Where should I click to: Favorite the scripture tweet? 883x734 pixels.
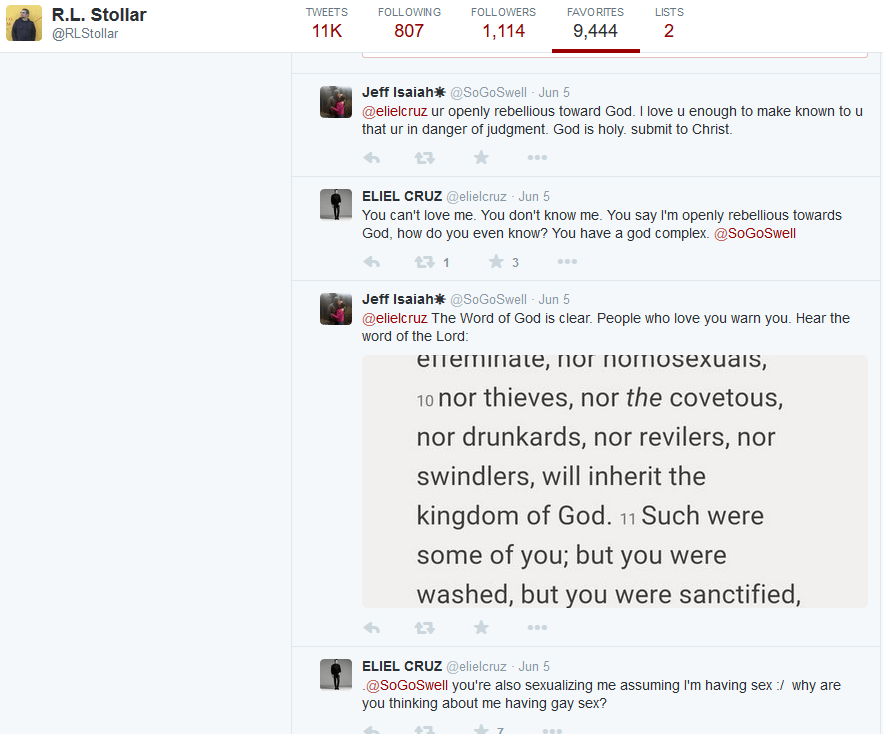[480, 627]
